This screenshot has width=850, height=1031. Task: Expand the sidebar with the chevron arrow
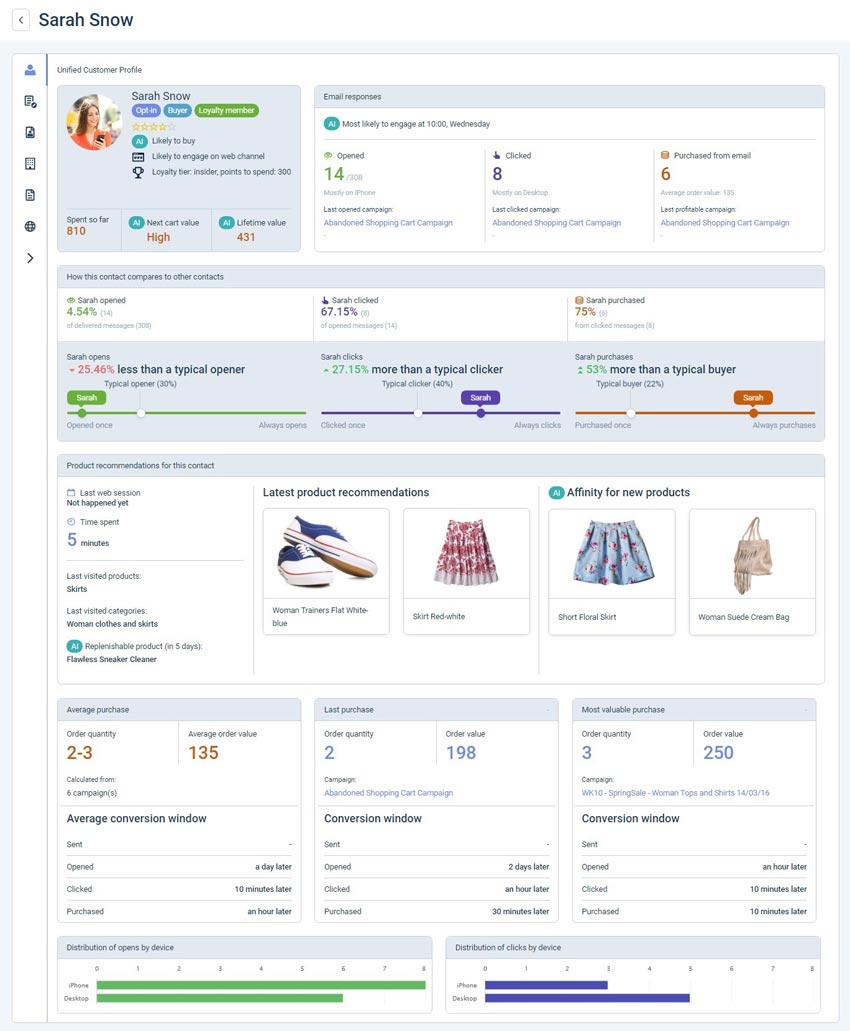click(x=30, y=258)
